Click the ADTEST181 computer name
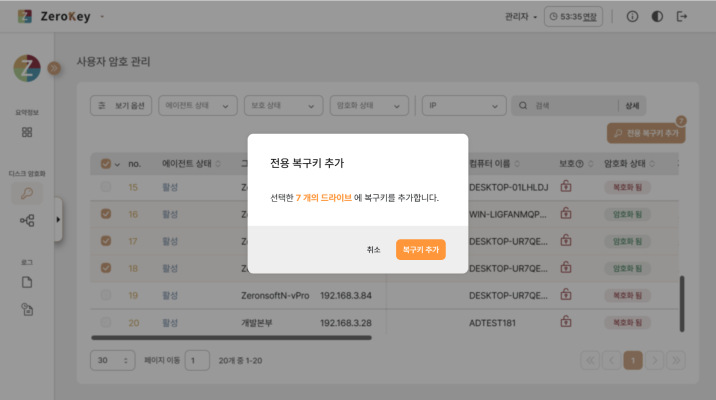The height and width of the screenshot is (400, 716). 492,323
